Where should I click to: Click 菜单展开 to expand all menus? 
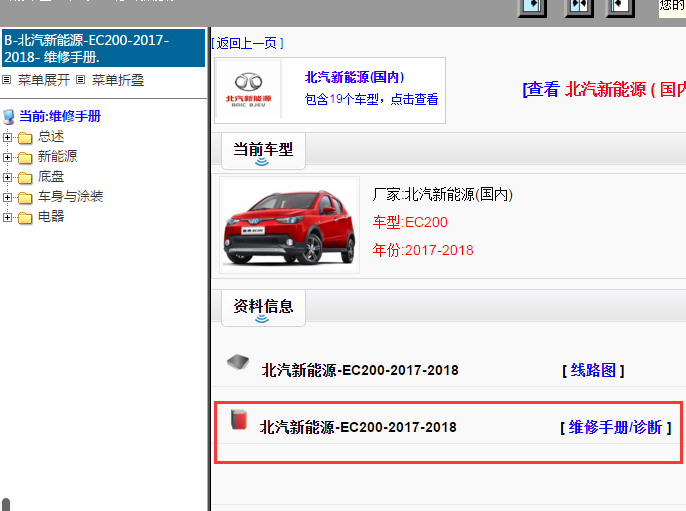[x=44, y=80]
